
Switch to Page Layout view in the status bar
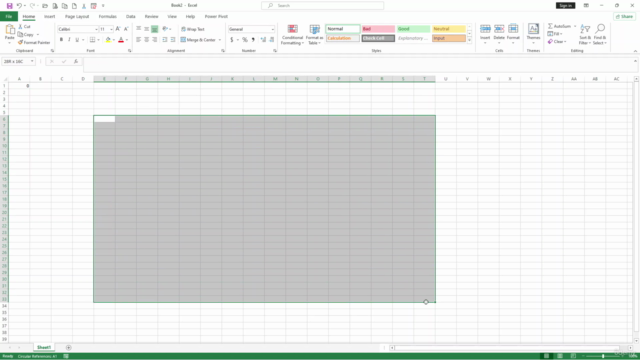[x=560, y=356]
